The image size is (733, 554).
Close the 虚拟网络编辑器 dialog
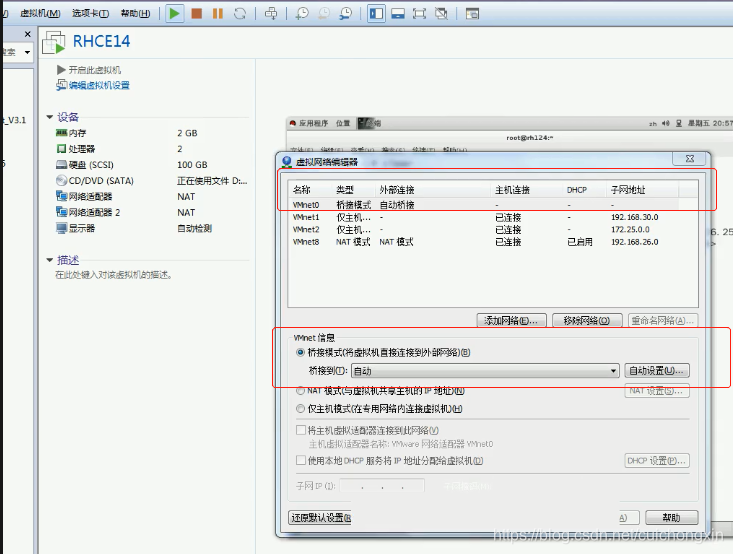pos(690,158)
